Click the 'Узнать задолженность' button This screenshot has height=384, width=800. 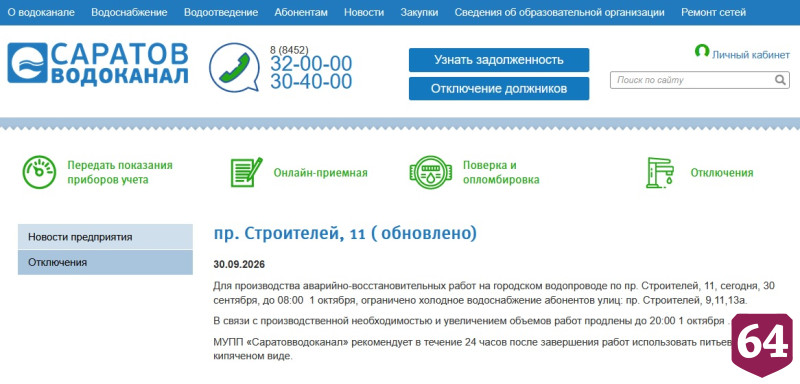tap(499, 60)
